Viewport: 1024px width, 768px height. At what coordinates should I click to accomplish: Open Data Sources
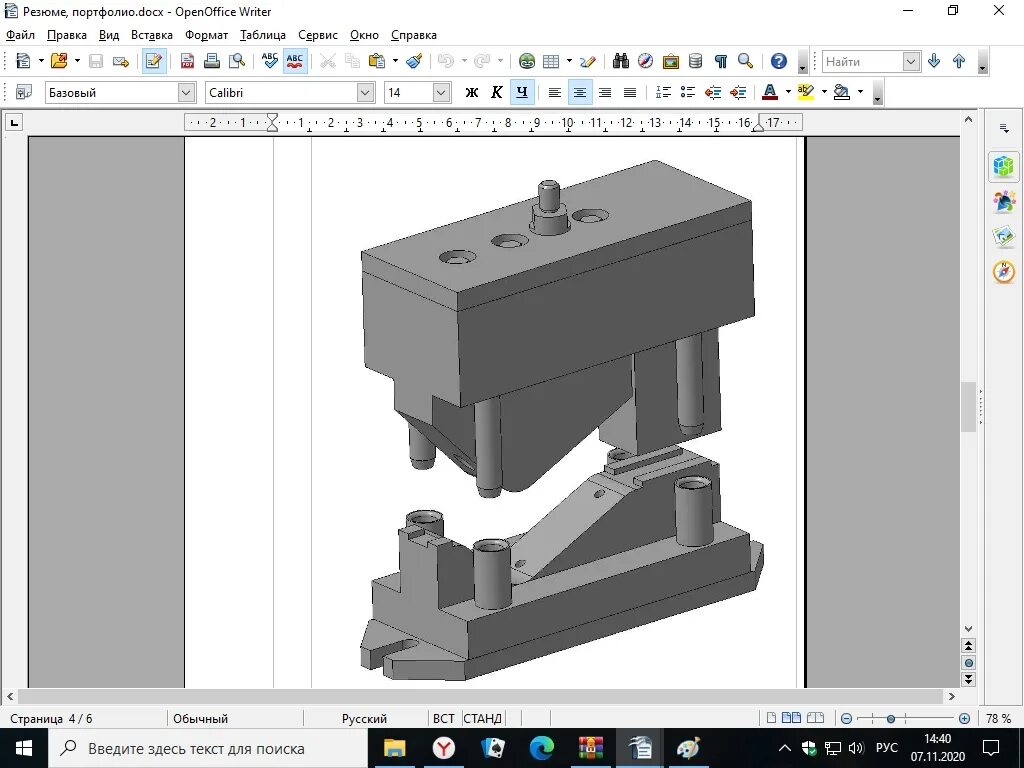(696, 61)
